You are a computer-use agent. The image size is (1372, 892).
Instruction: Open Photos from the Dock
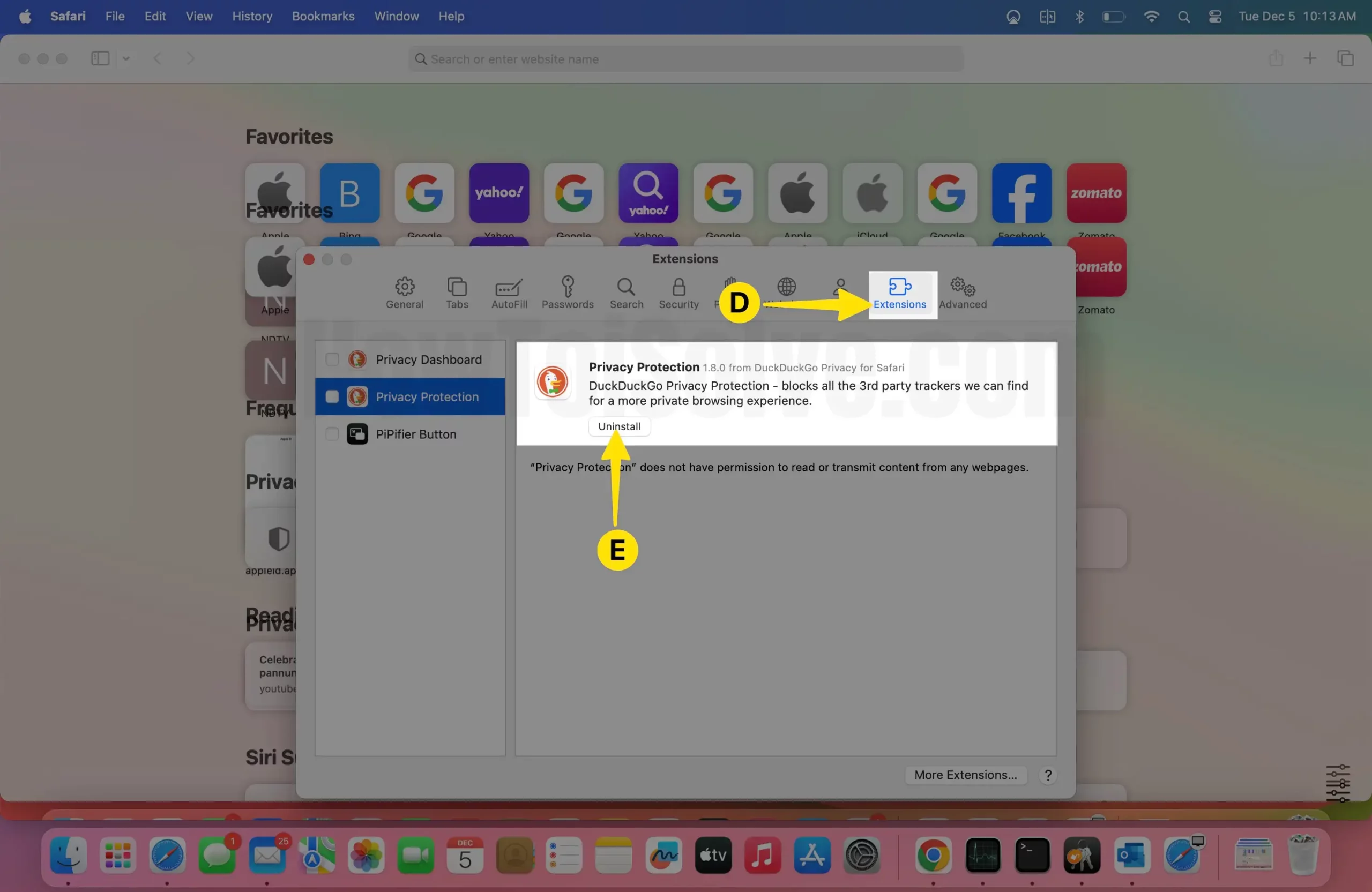[x=366, y=855]
